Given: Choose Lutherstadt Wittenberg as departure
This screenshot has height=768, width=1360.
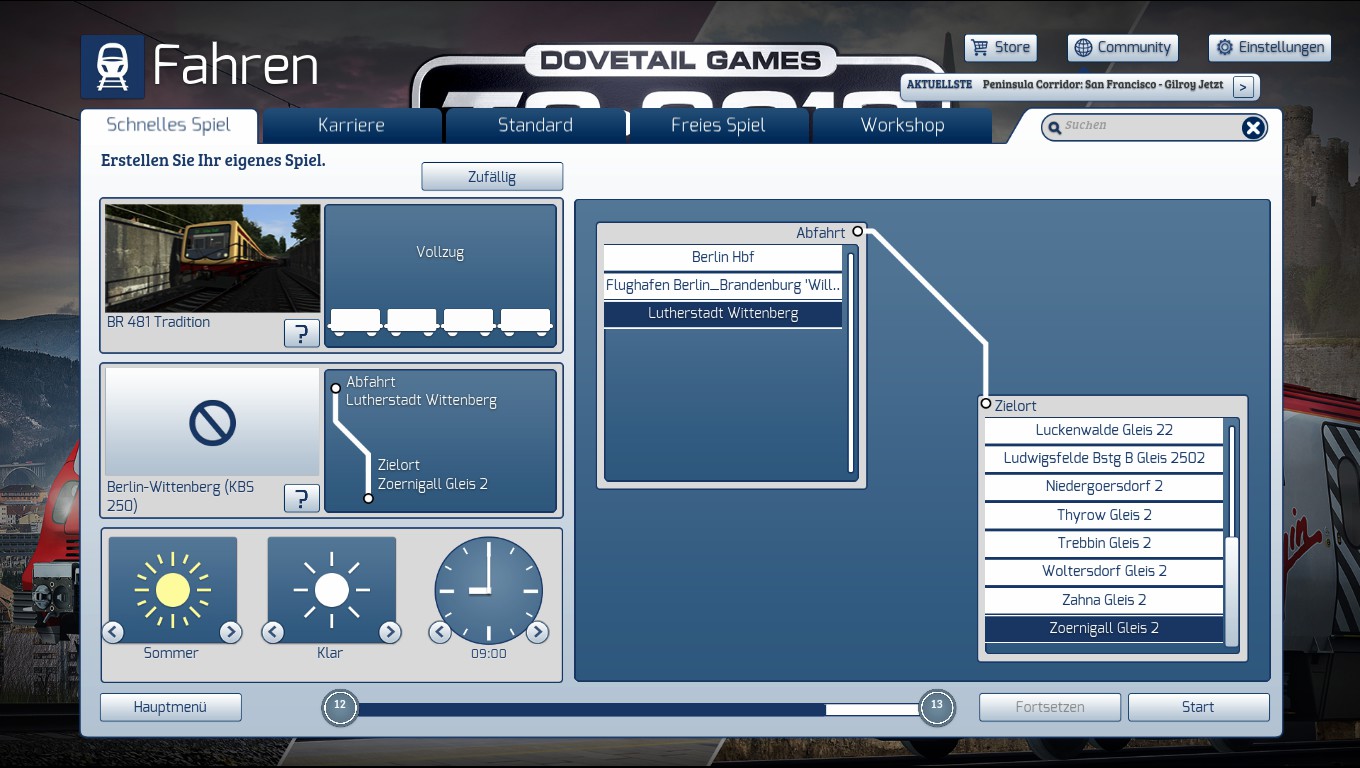Looking at the screenshot, I should pos(723,313).
